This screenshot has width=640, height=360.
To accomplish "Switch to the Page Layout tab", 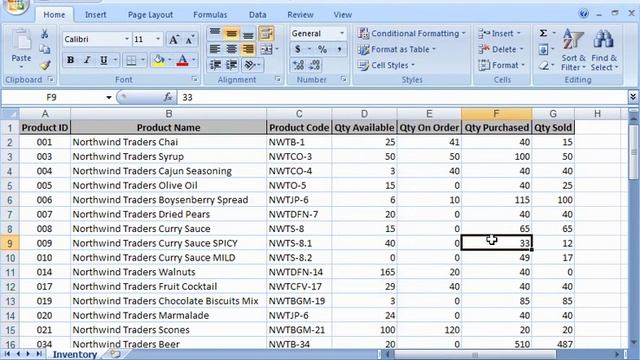I will [150, 15].
